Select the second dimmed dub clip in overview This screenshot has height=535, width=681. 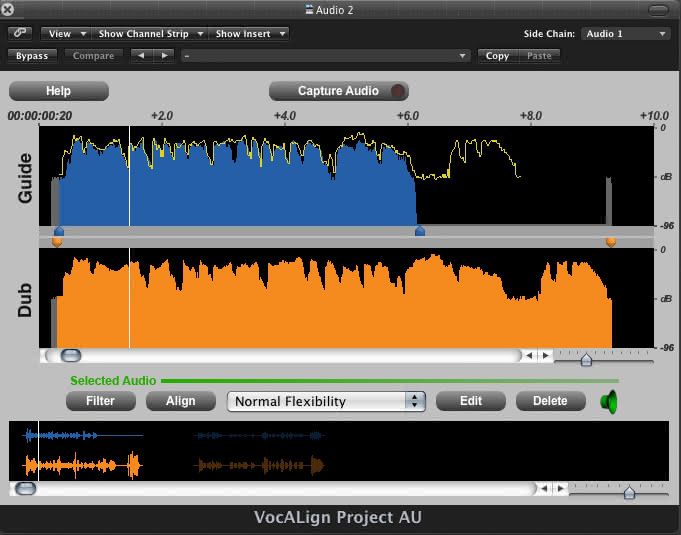[x=259, y=466]
